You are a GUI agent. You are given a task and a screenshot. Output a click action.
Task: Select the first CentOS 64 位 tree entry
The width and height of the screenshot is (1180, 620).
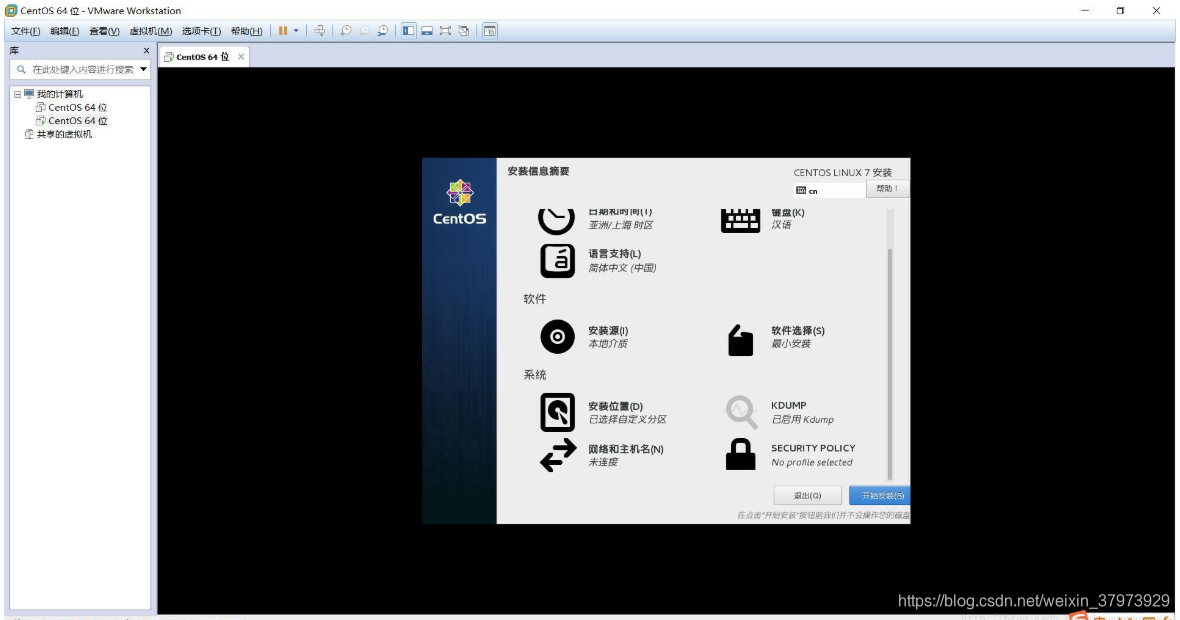[78, 108]
